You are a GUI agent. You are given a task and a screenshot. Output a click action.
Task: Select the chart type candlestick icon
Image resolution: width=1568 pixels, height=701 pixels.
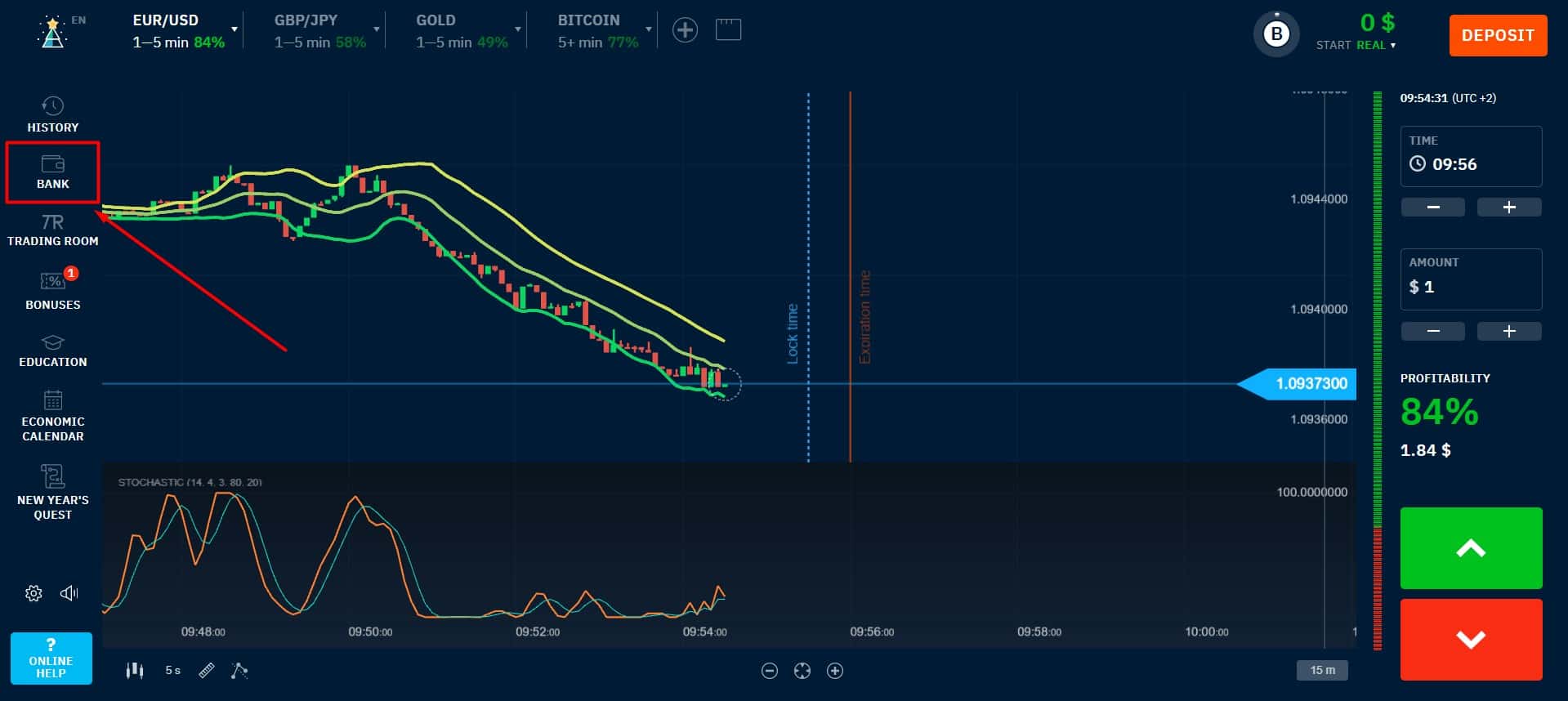[x=135, y=671]
